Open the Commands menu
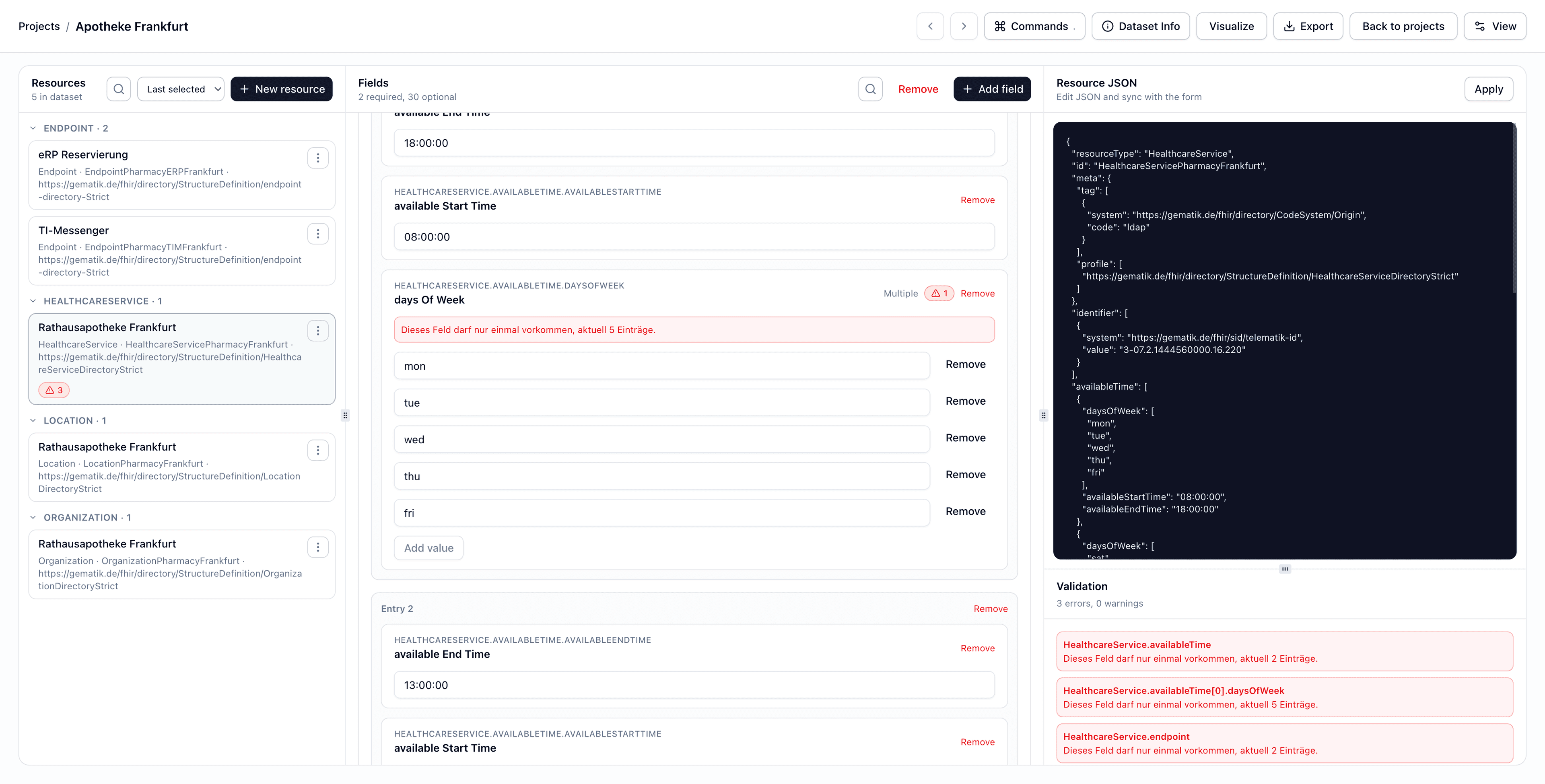This screenshot has width=1545, height=784. (x=1034, y=26)
